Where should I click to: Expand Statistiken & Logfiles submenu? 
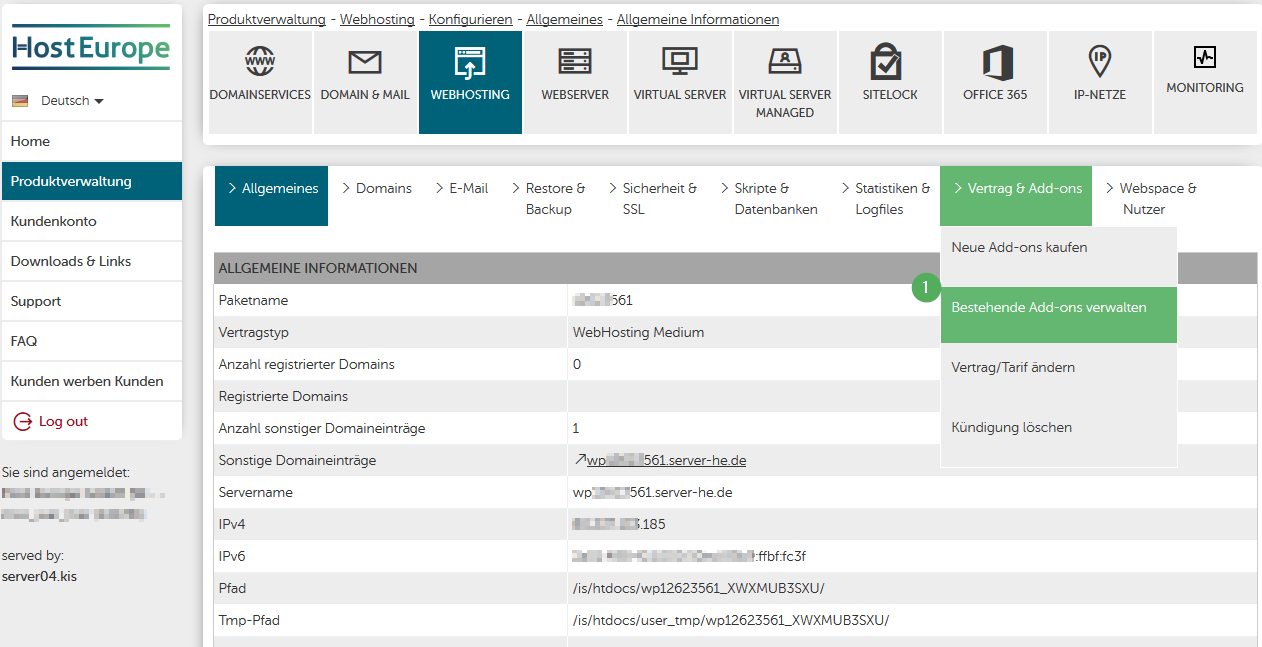pyautogui.click(x=886, y=198)
